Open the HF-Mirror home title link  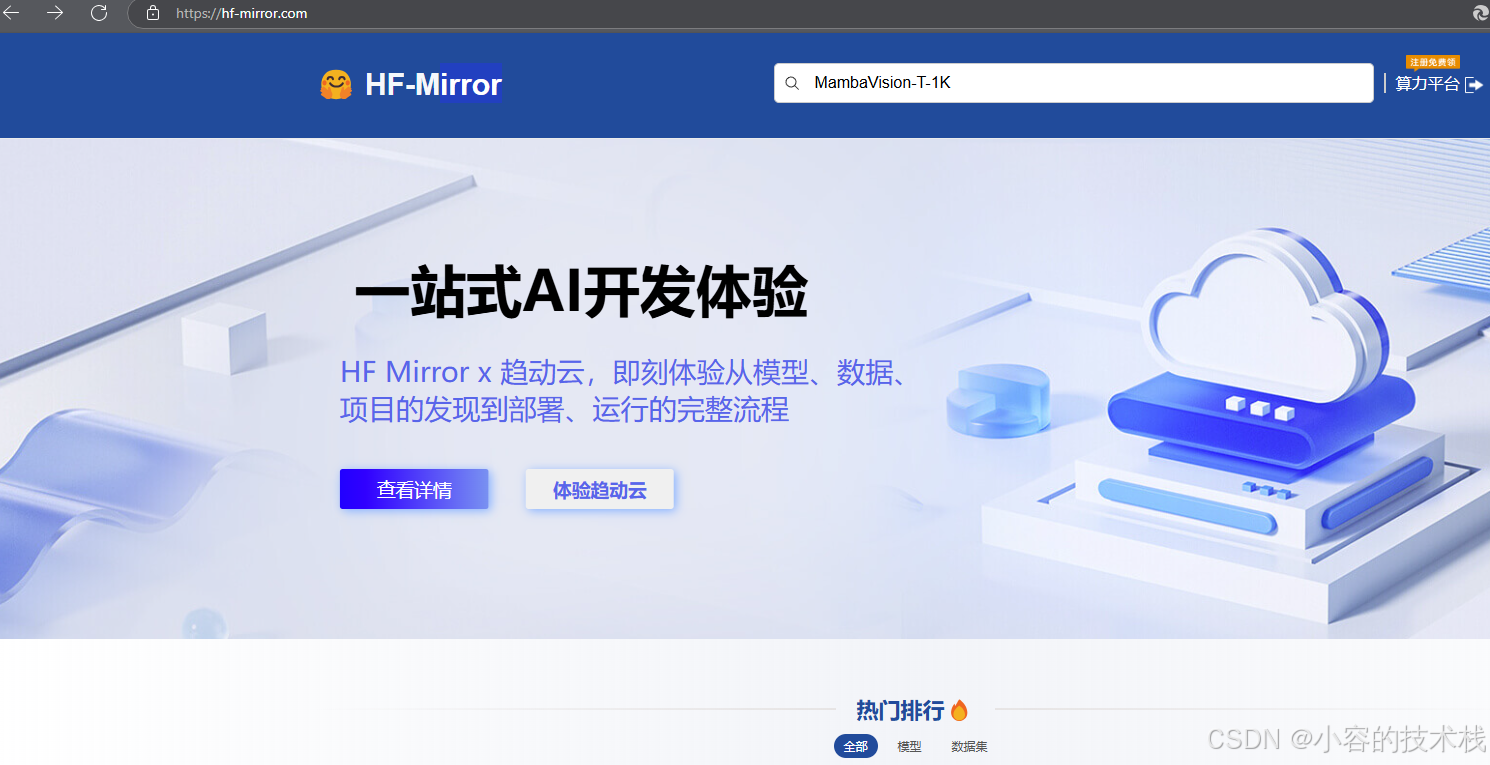tap(433, 84)
